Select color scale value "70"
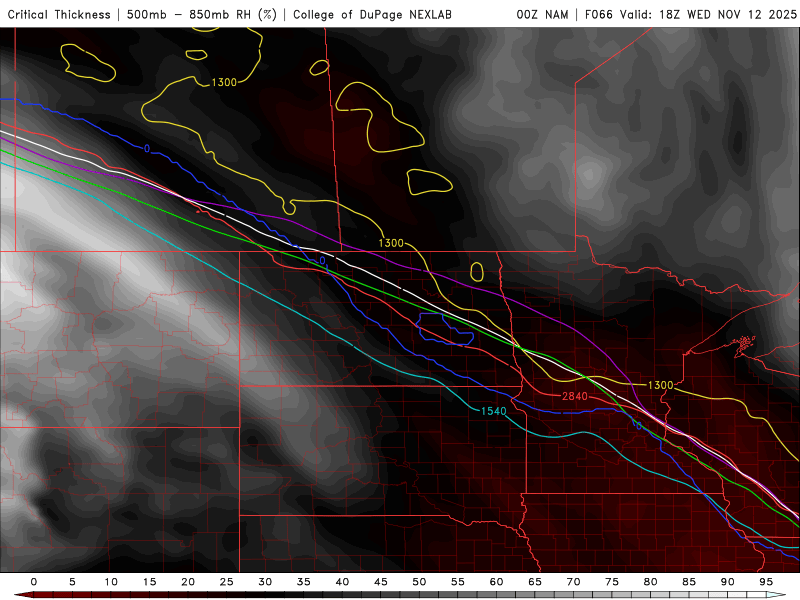 point(573,582)
